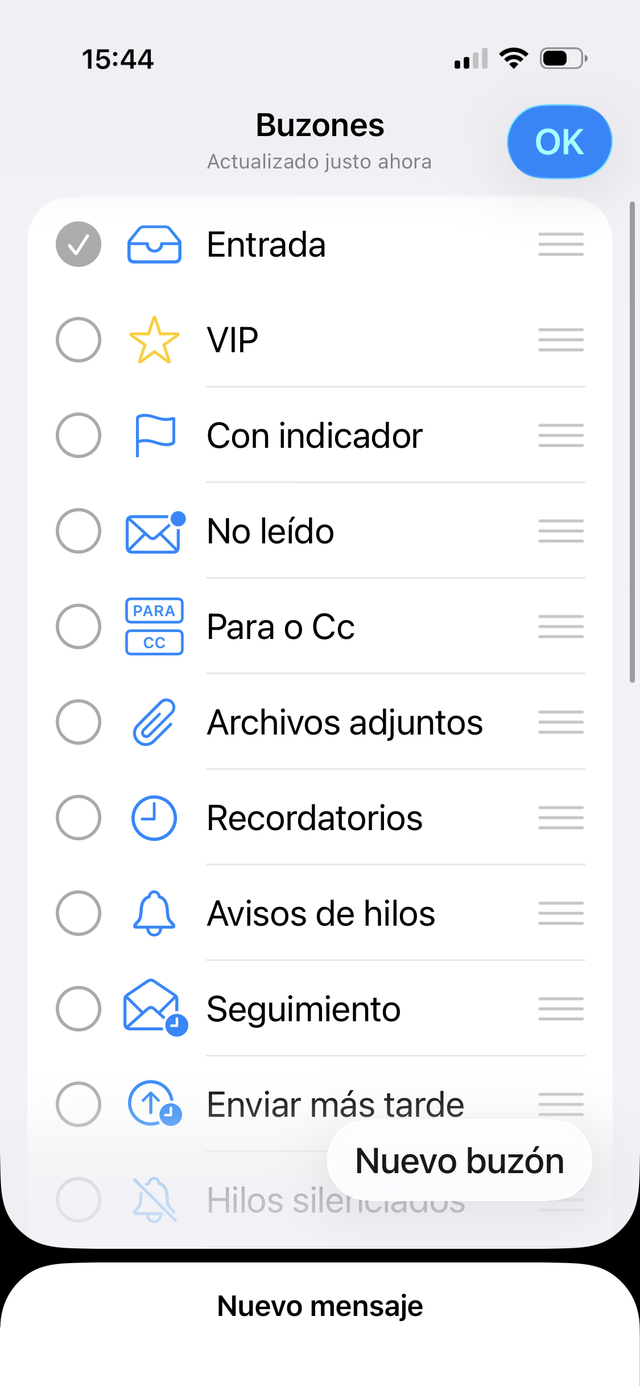The height and width of the screenshot is (1386, 640).
Task: Uncheck the Entrada mailbox checkmark
Action: click(78, 245)
